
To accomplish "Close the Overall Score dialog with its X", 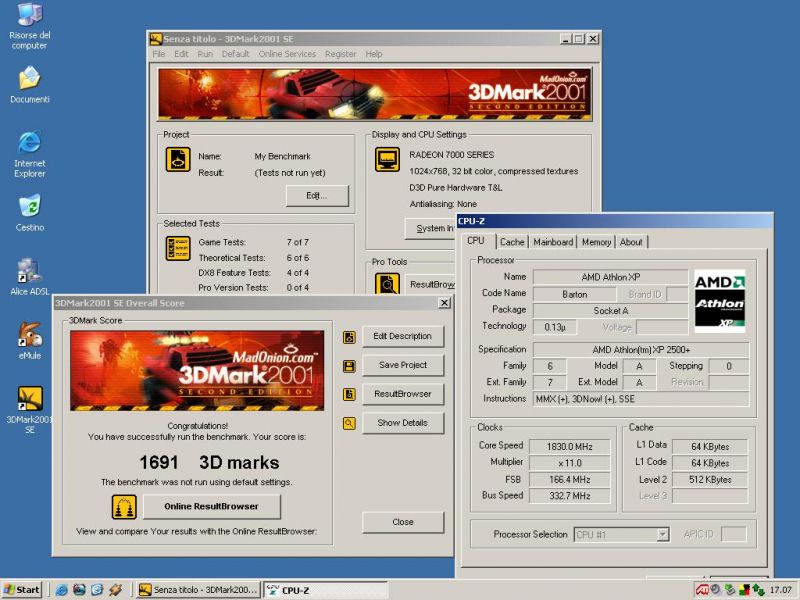I will 444,303.
